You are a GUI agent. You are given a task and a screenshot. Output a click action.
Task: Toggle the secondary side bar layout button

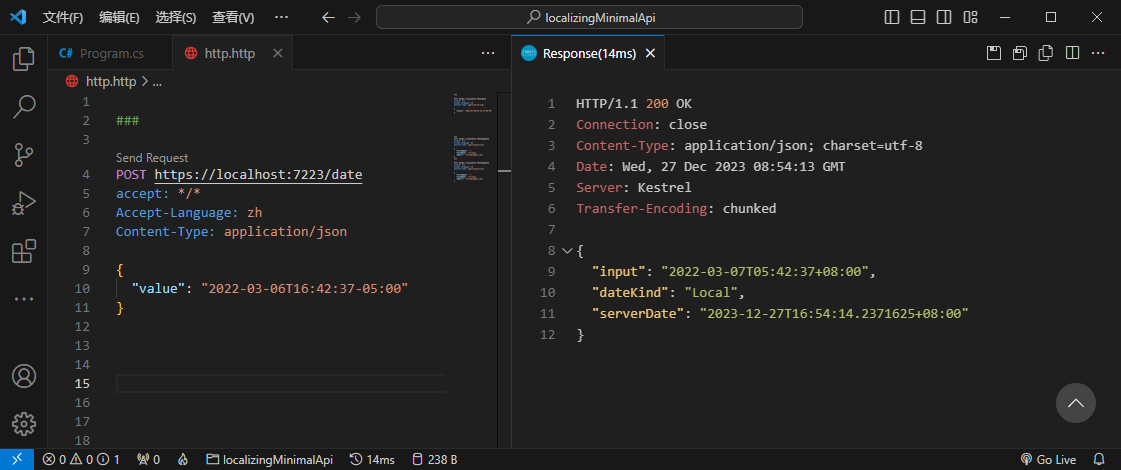943,17
